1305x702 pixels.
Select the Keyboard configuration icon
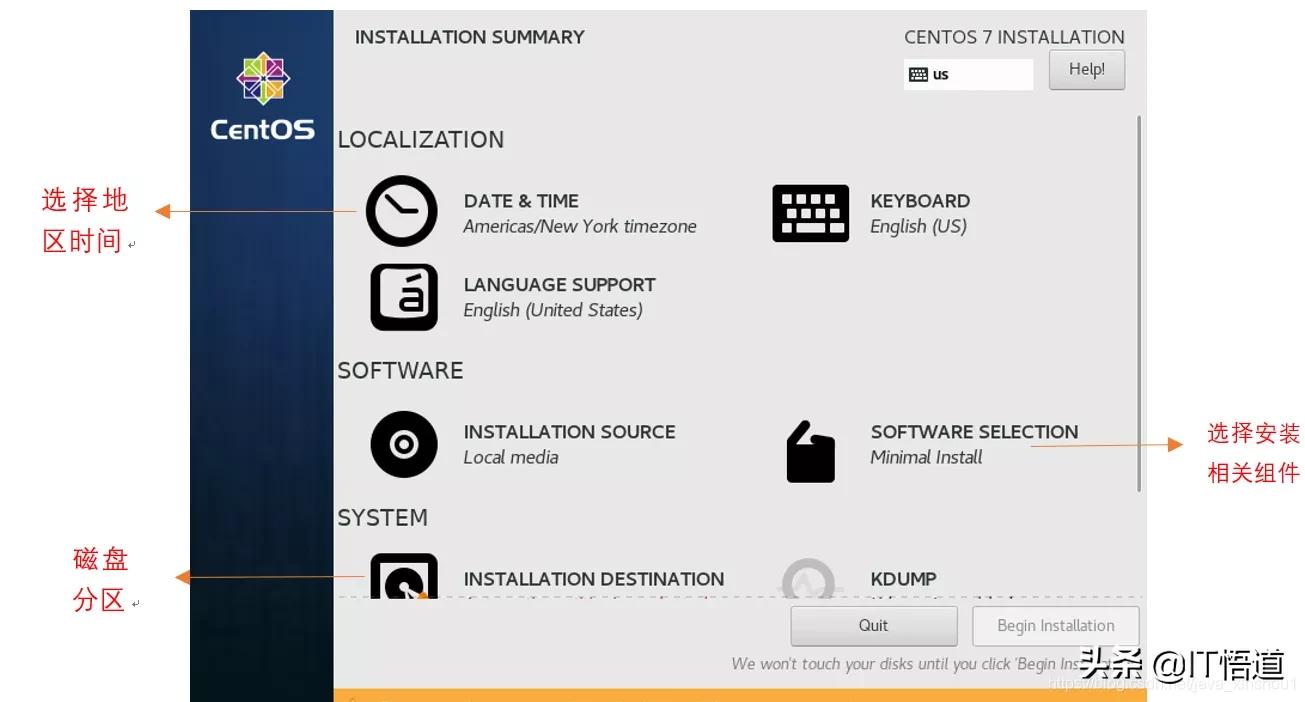810,211
